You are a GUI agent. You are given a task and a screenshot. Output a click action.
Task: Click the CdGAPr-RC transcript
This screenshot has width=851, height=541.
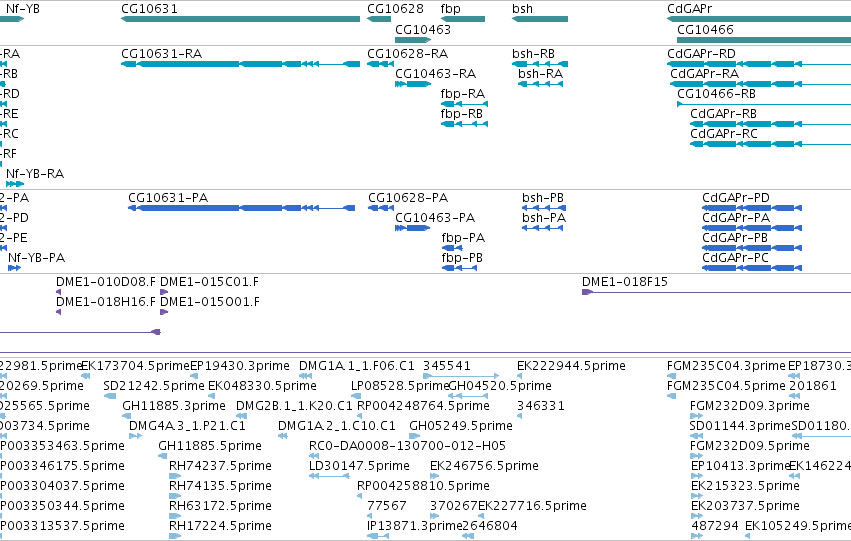point(771,144)
